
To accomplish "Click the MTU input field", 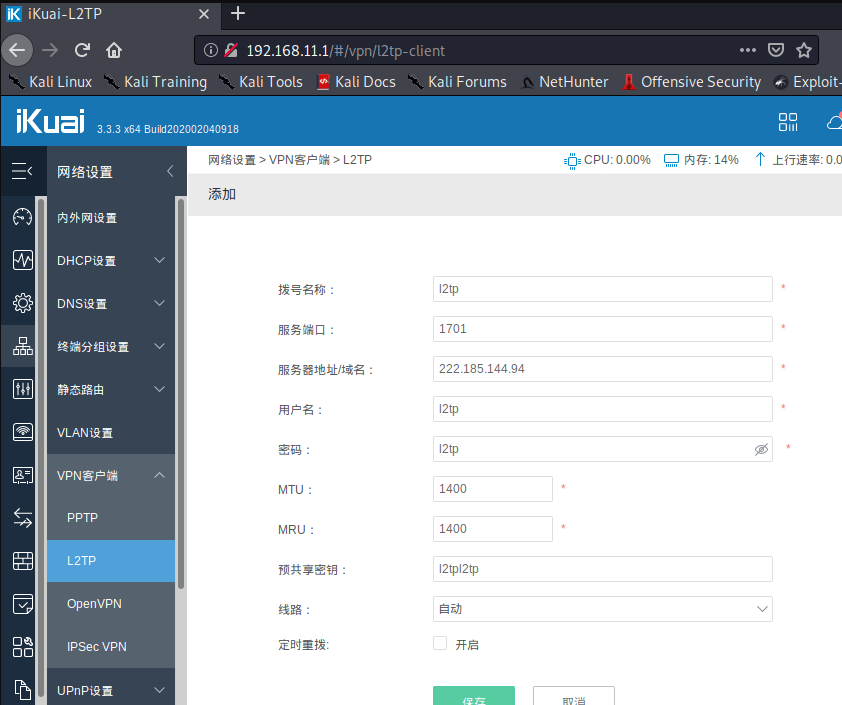I will 492,489.
